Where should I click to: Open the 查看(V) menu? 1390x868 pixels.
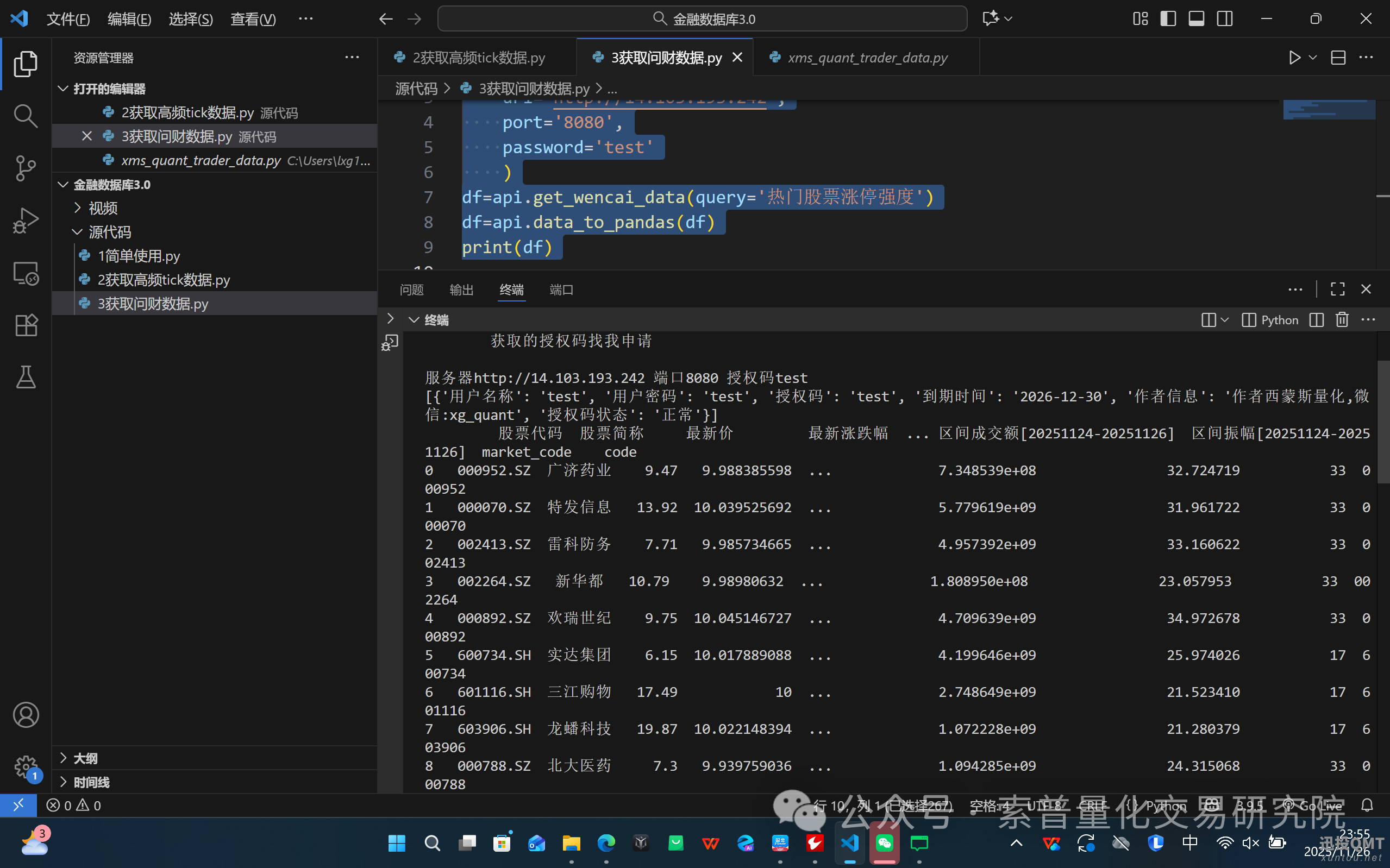click(253, 19)
